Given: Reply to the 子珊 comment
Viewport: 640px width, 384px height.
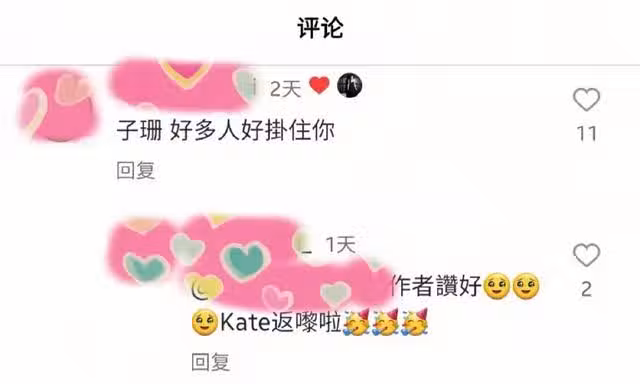Looking at the screenshot, I should point(136,170).
